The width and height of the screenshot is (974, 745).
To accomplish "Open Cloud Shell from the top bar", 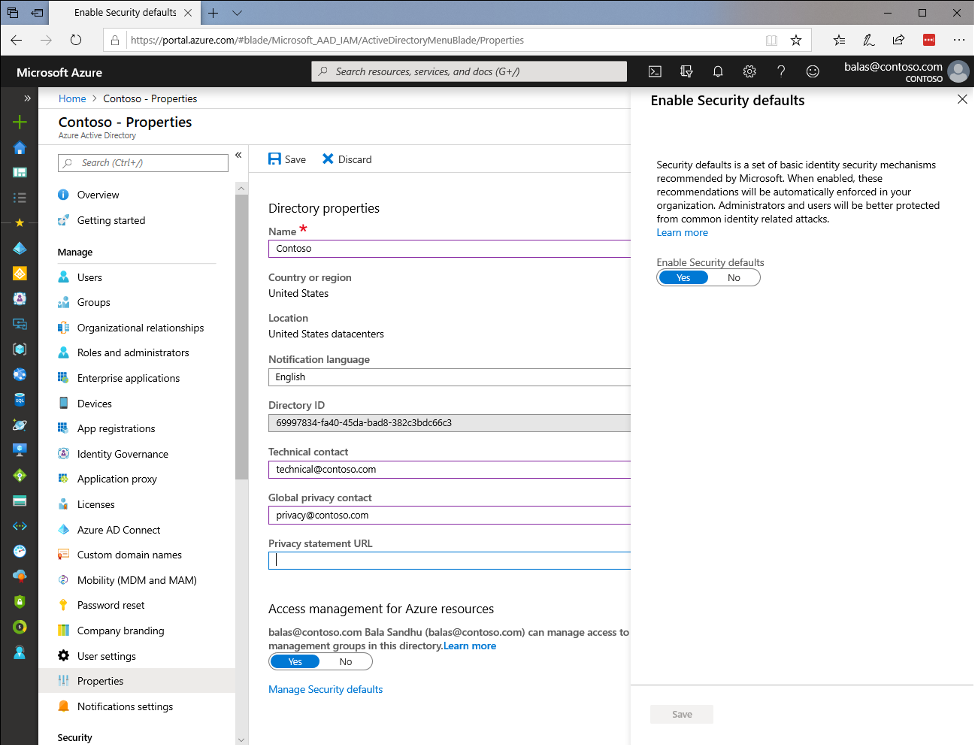I will 655,72.
